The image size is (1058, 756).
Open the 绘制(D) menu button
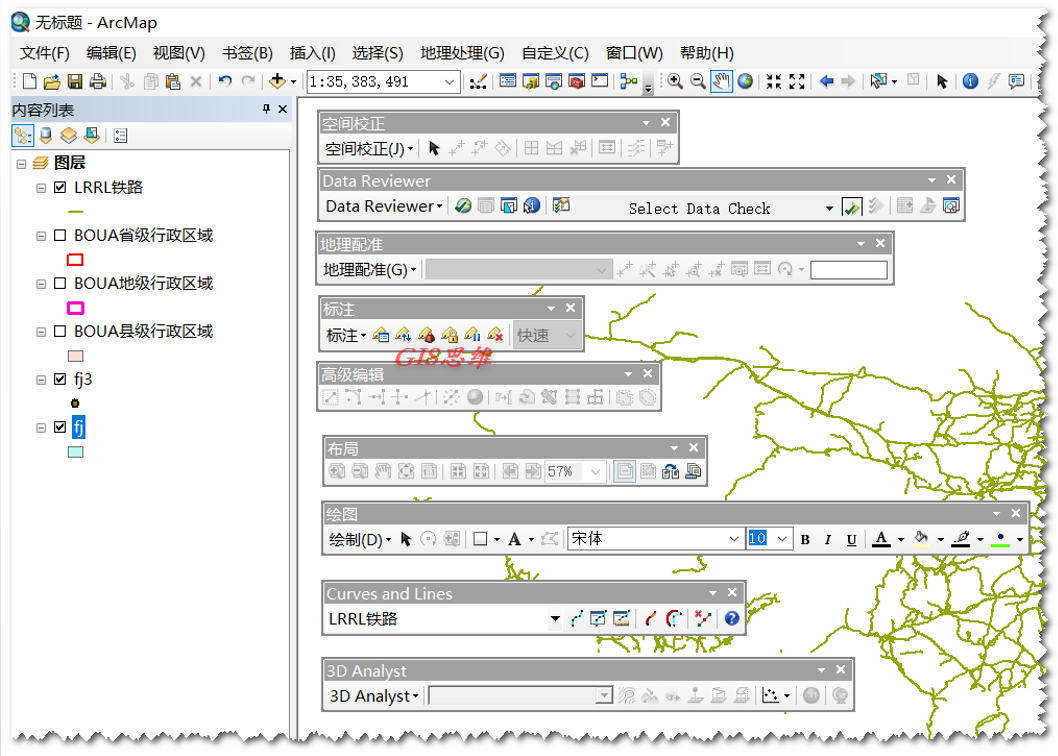(x=360, y=539)
